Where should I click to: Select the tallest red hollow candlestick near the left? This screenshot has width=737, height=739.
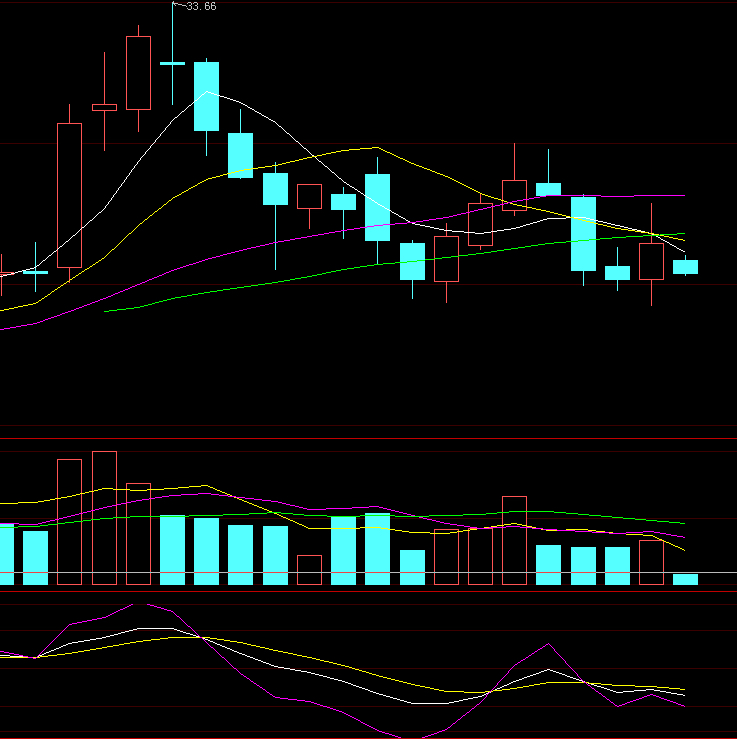pyautogui.click(x=69, y=195)
